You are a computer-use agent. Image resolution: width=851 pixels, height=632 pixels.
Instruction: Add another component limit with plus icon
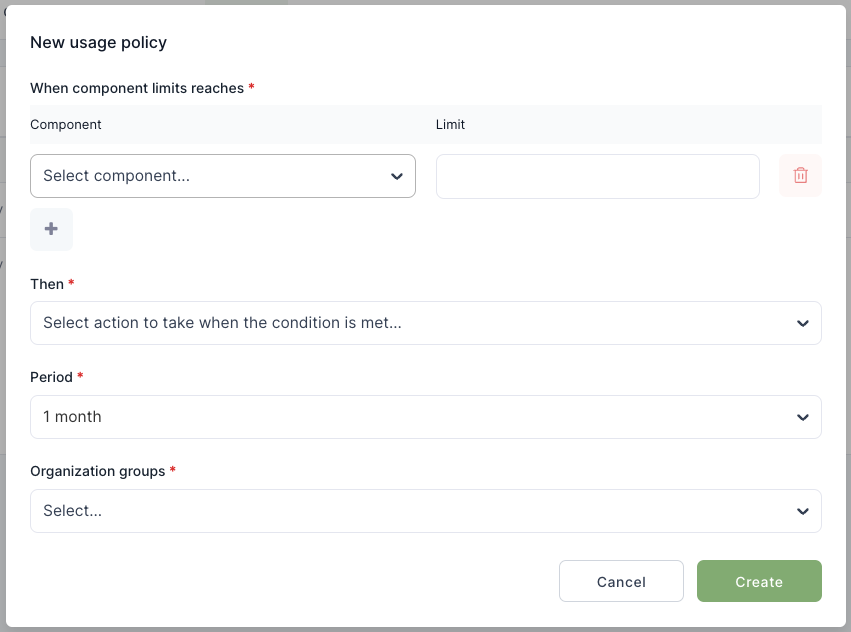click(51, 229)
